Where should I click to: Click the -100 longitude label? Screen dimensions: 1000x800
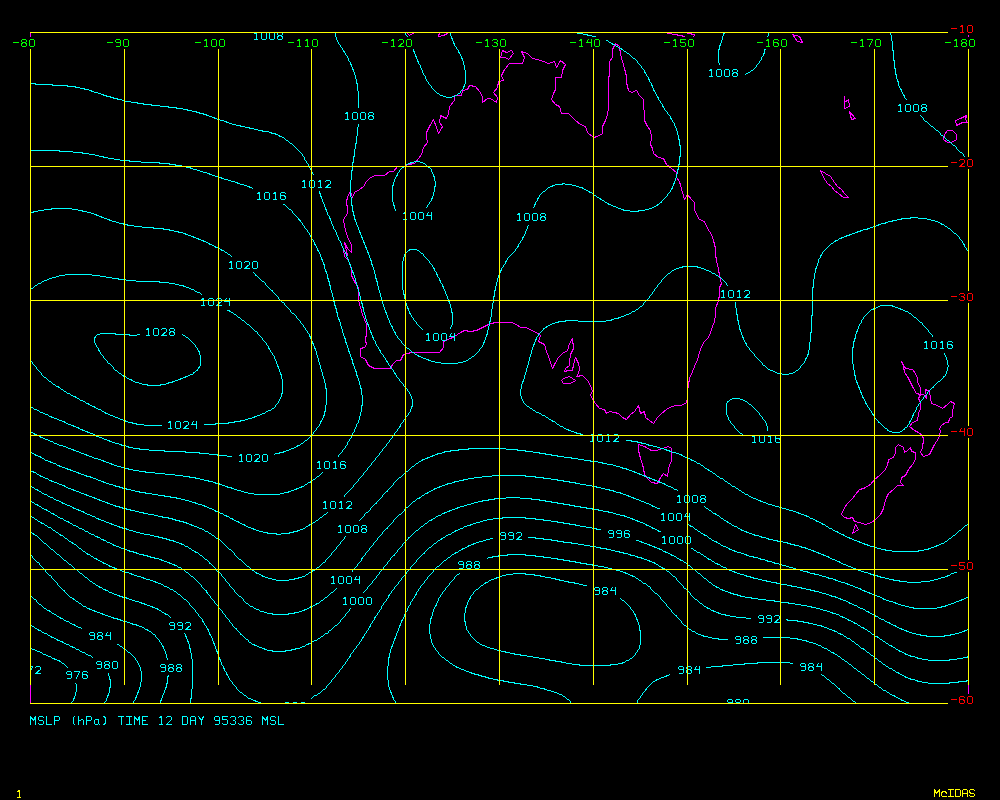point(211,43)
